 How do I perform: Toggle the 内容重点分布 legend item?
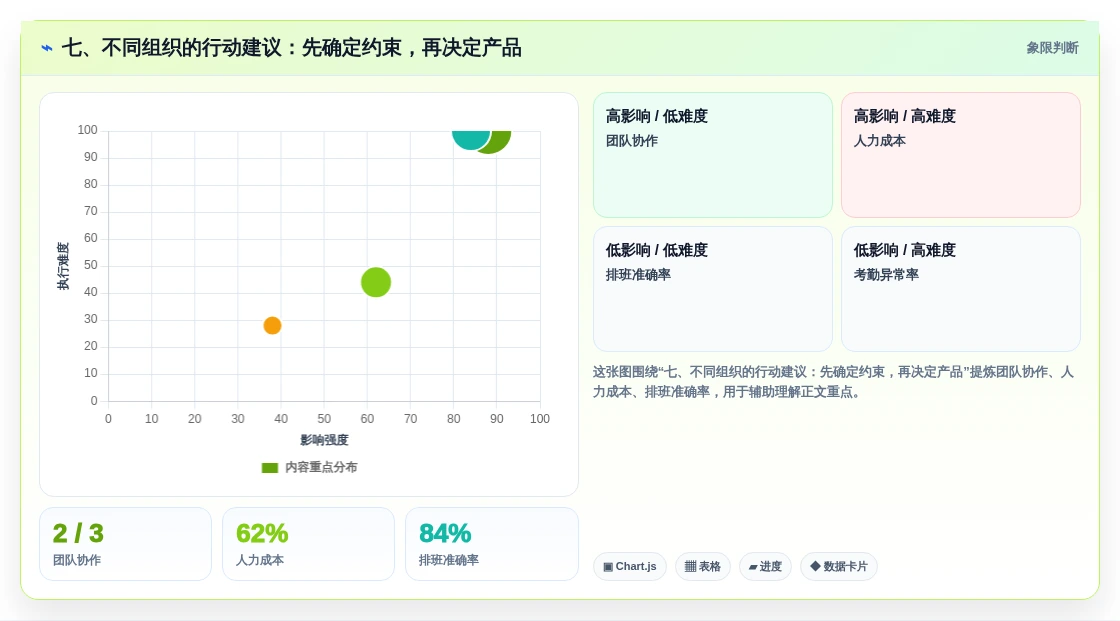(x=309, y=467)
